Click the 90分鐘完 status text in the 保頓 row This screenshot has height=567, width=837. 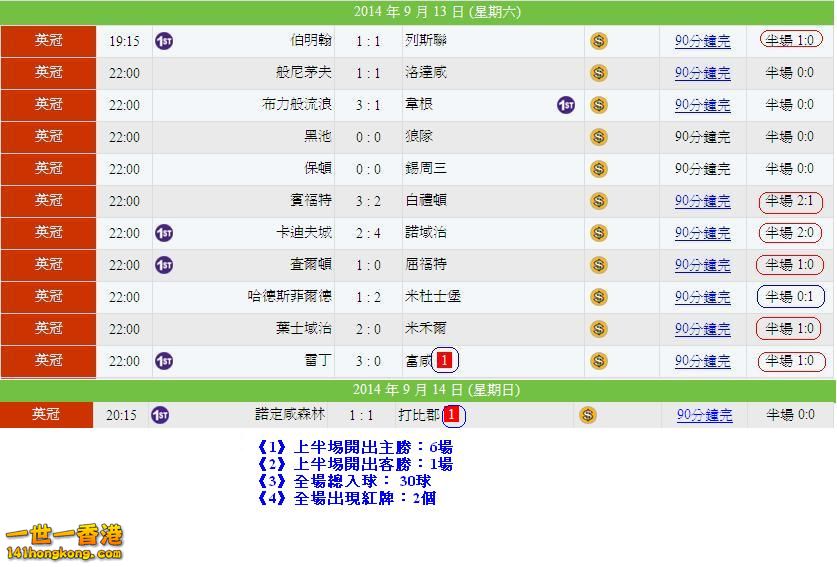click(702, 169)
